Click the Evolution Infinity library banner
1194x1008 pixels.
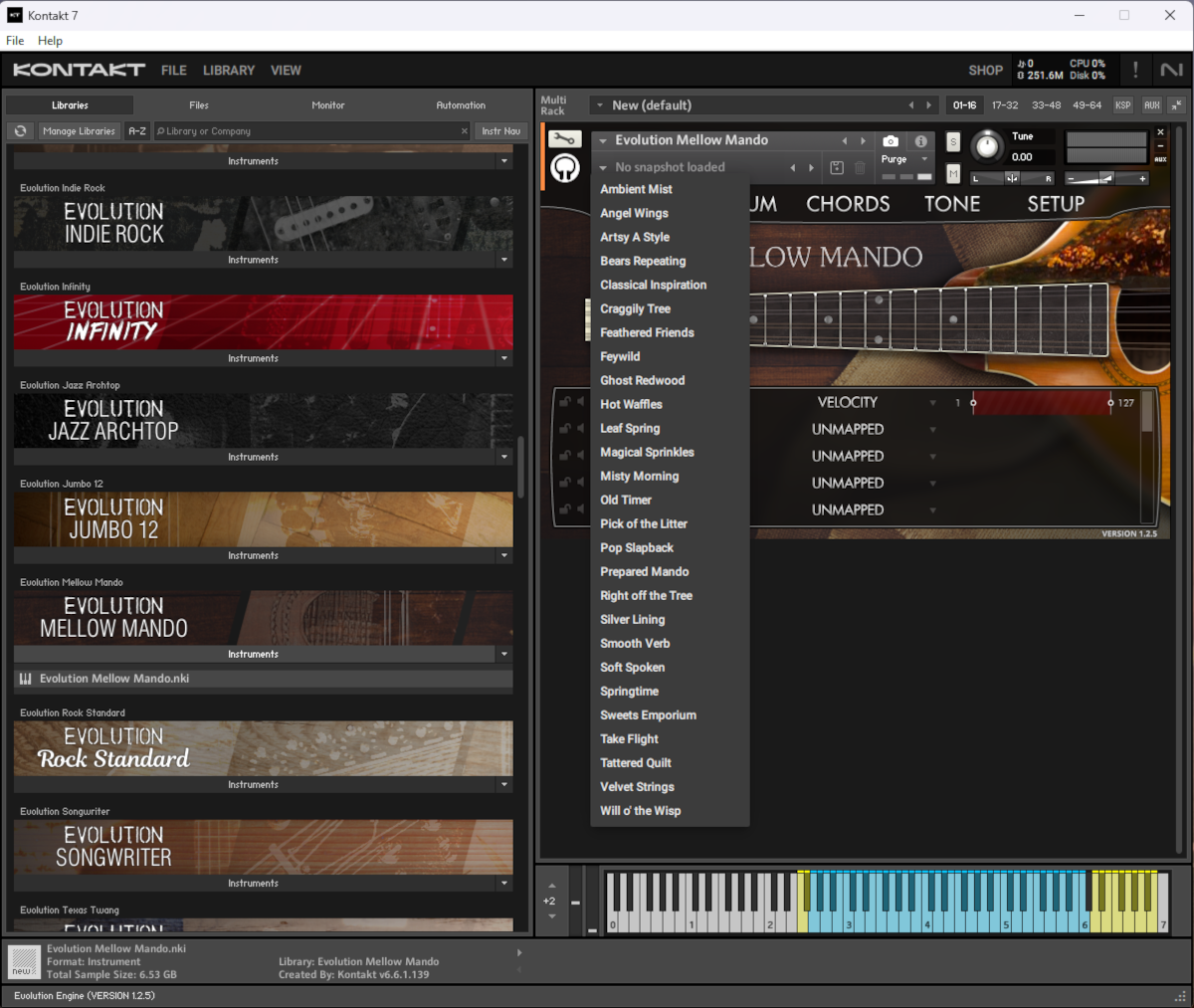tap(264, 321)
